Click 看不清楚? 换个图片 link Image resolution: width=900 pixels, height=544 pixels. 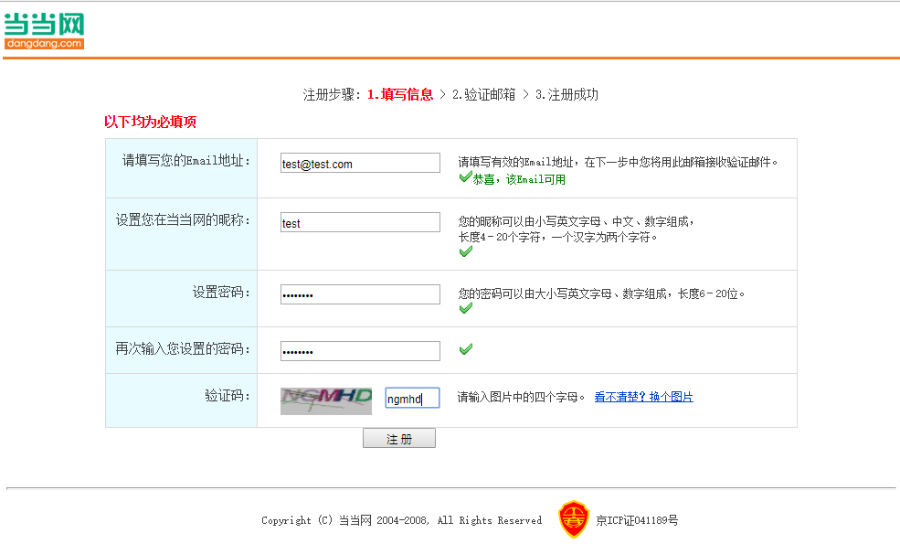(643, 397)
